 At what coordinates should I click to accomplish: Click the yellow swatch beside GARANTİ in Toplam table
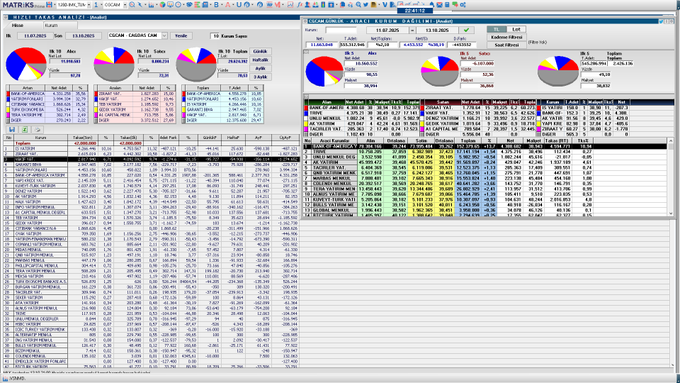(x=184, y=110)
